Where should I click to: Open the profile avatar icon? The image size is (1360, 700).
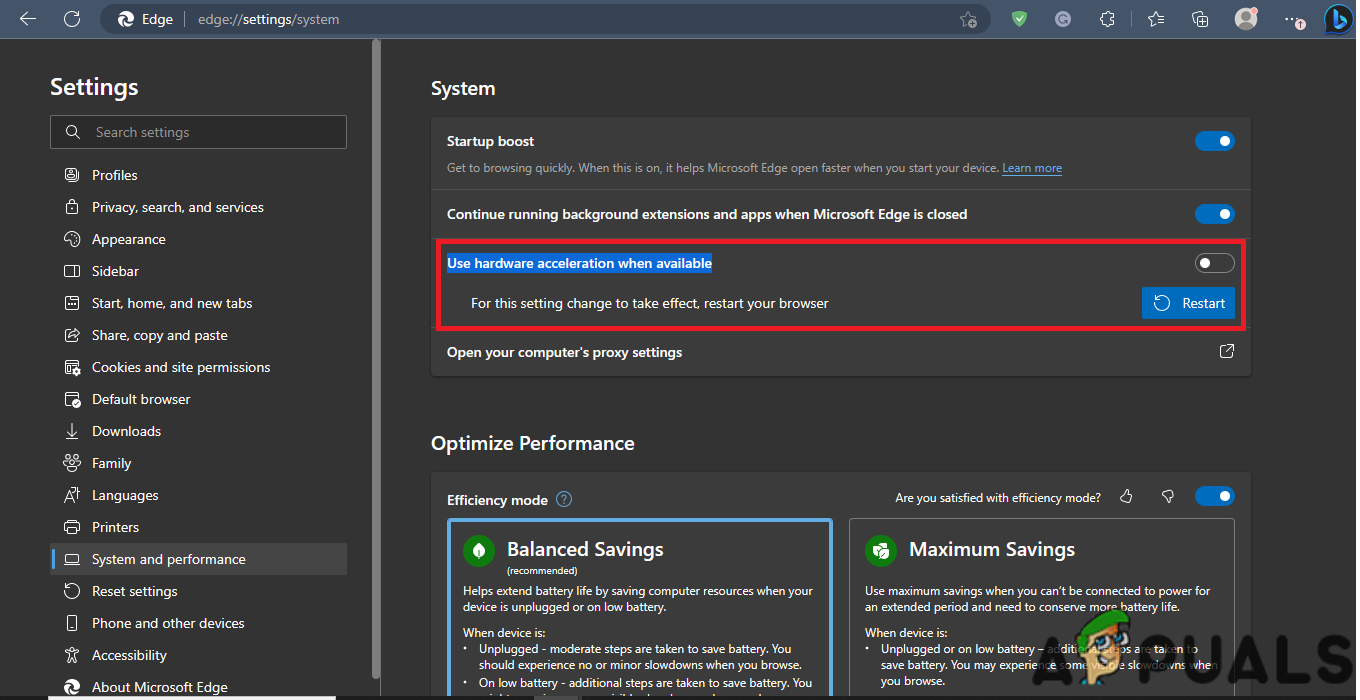point(1246,19)
